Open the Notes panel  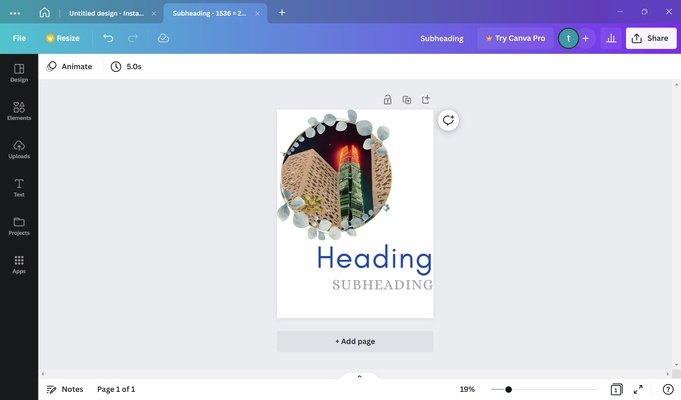click(65, 389)
